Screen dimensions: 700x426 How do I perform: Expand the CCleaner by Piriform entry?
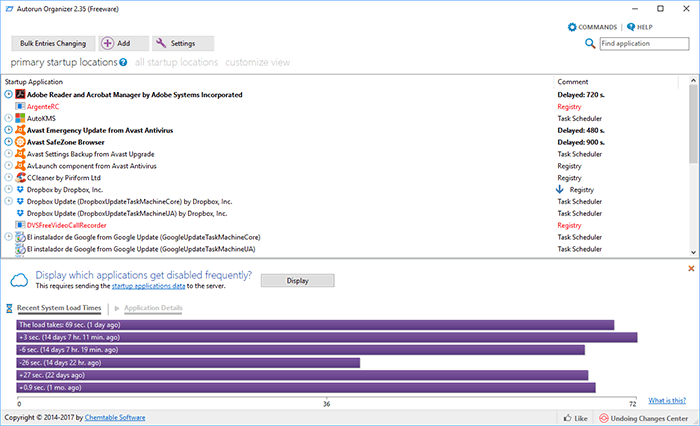click(x=8, y=178)
